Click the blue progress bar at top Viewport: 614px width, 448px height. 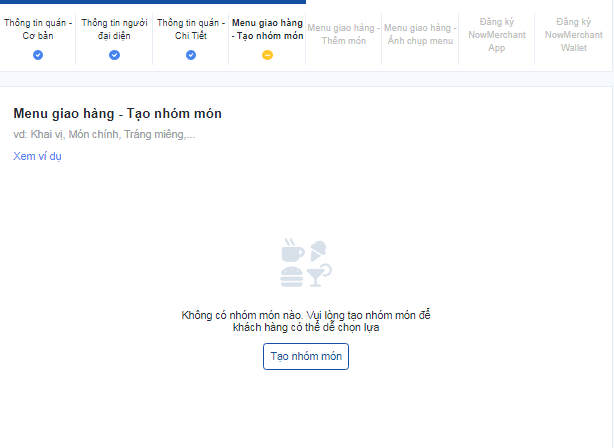point(153,2)
